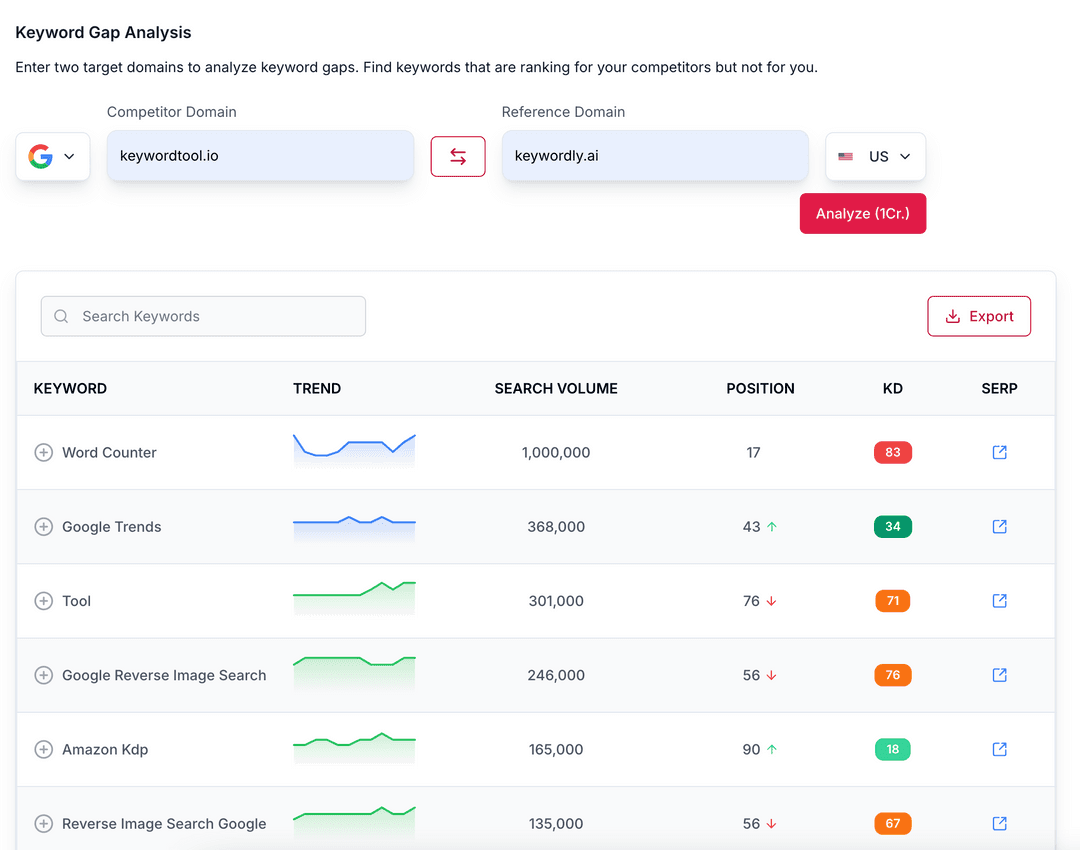Viewport: 1080px width, 850px height.
Task: Click the down arrow beside position 76
Action: pyautogui.click(x=772, y=601)
